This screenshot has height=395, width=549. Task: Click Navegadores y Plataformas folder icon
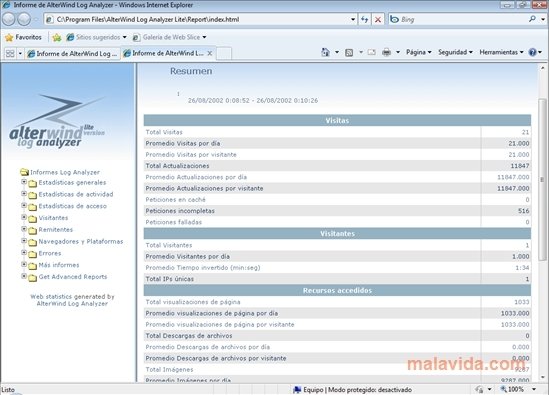[33, 242]
